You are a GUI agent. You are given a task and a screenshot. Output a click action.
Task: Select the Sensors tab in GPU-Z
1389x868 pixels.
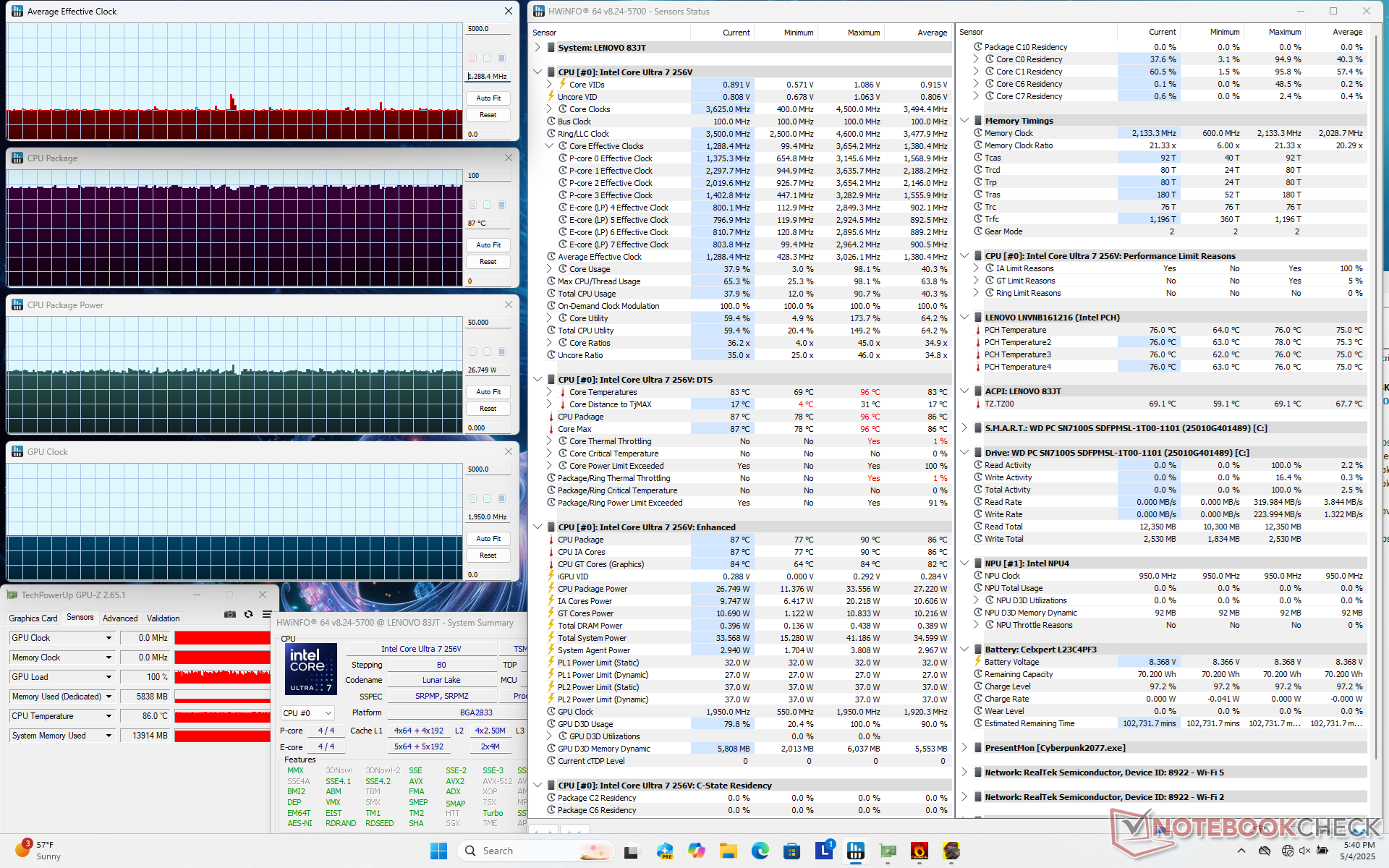(80, 618)
